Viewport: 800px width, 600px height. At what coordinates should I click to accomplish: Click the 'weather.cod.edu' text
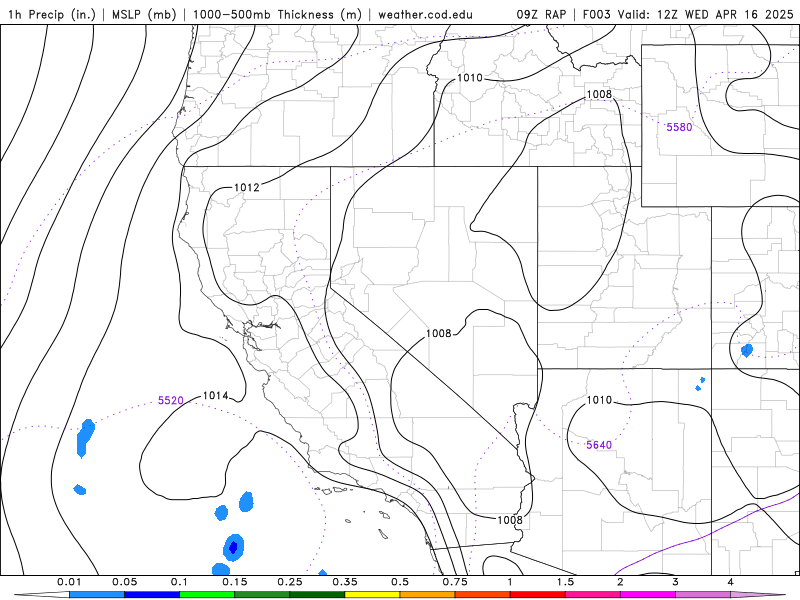pos(425,14)
